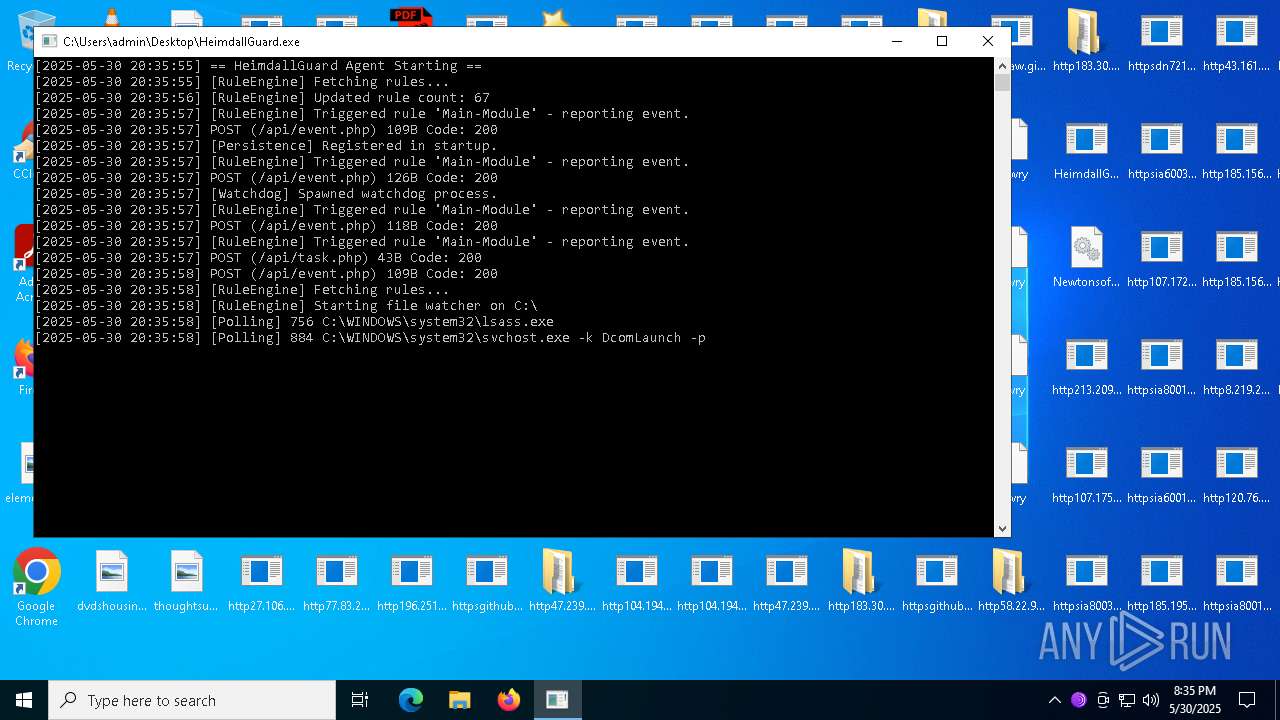Click the volume icon in system tray
Viewport: 1280px width, 720px height.
coord(1151,700)
